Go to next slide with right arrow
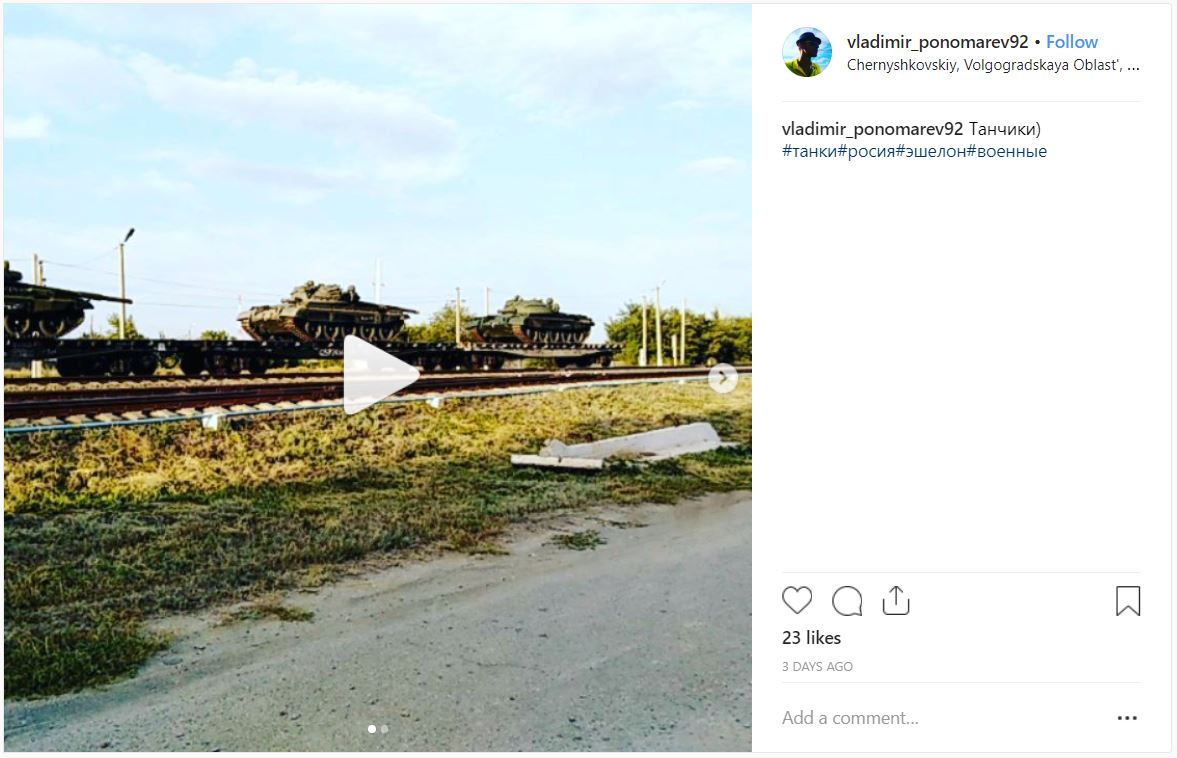 coord(723,377)
